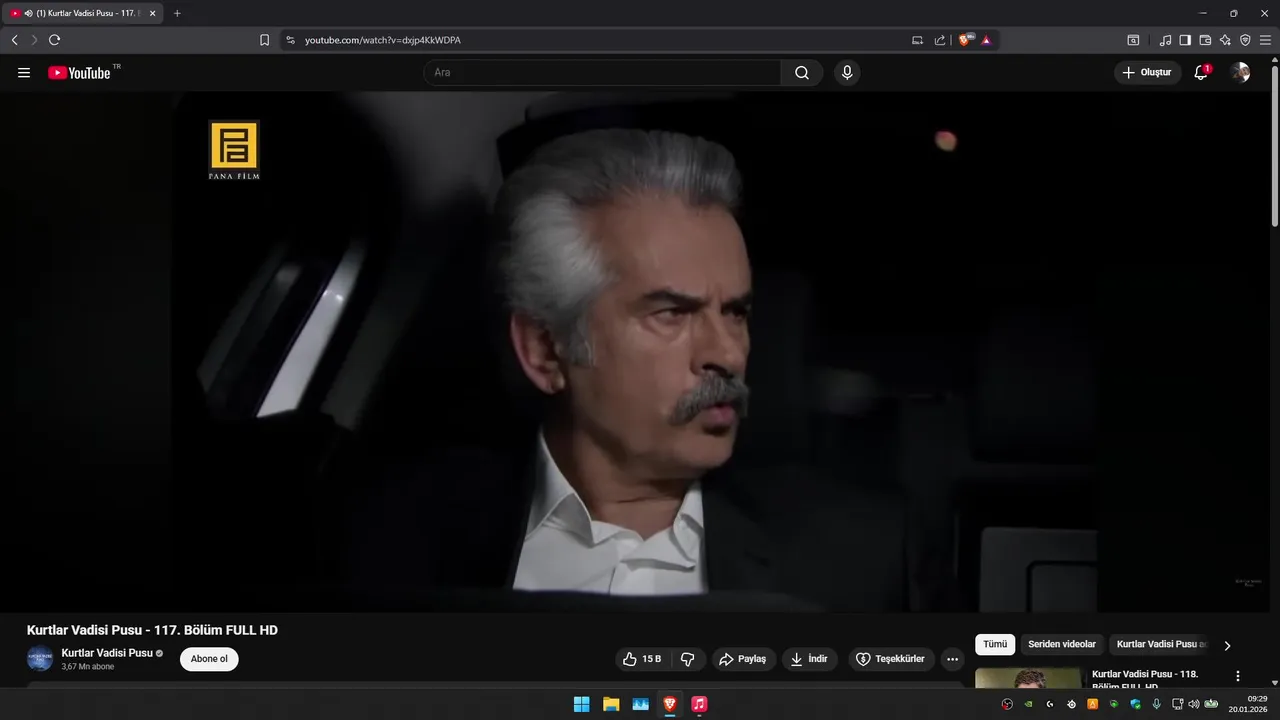
Task: Go to YouTube home via logo
Action: [x=79, y=73]
